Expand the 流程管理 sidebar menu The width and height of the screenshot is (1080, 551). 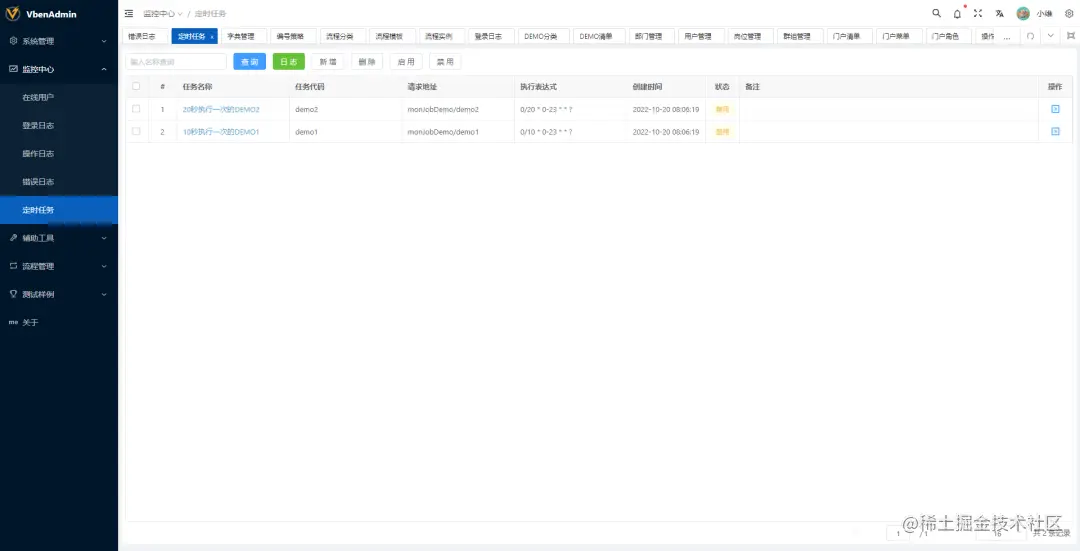59,266
